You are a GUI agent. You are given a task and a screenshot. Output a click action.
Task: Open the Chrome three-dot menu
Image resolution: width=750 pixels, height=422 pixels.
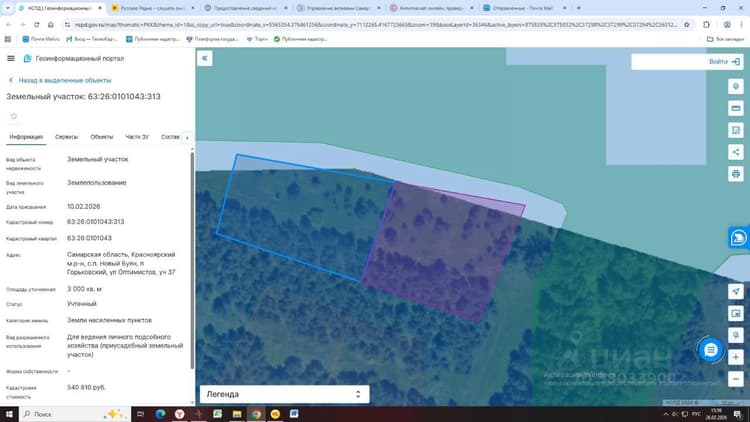741,24
